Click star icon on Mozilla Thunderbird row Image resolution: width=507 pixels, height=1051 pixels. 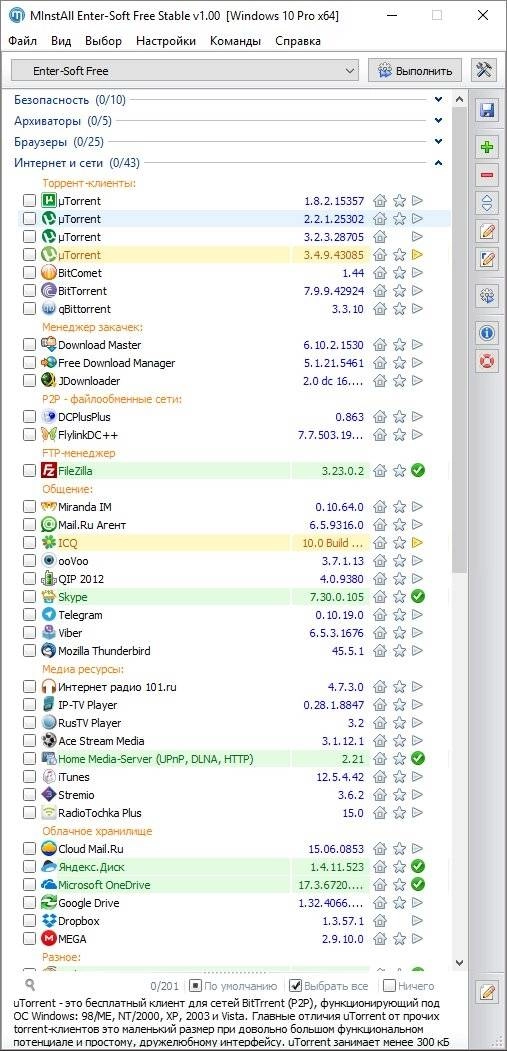coord(399,651)
